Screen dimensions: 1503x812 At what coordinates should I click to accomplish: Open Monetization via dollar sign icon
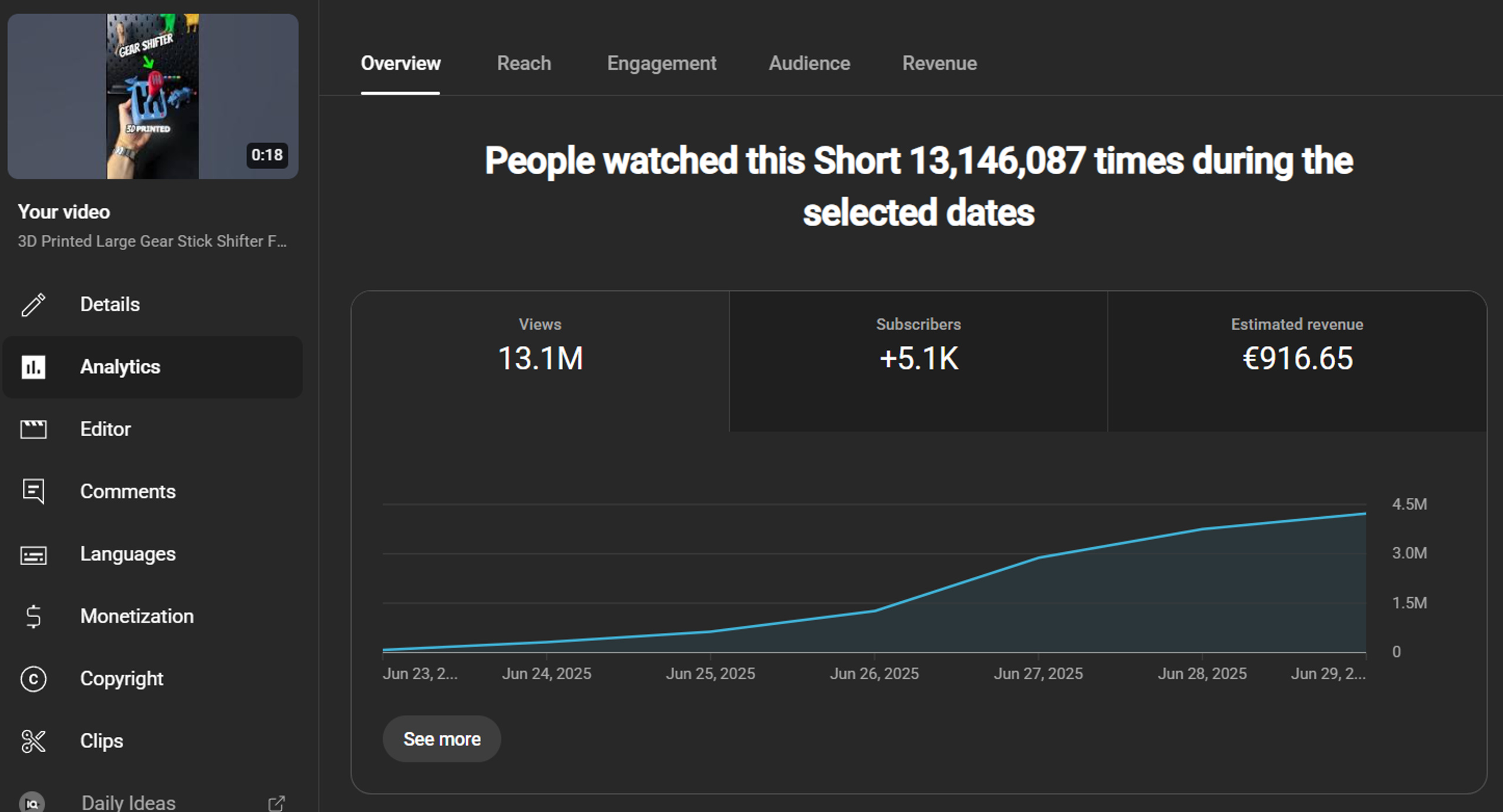33,616
